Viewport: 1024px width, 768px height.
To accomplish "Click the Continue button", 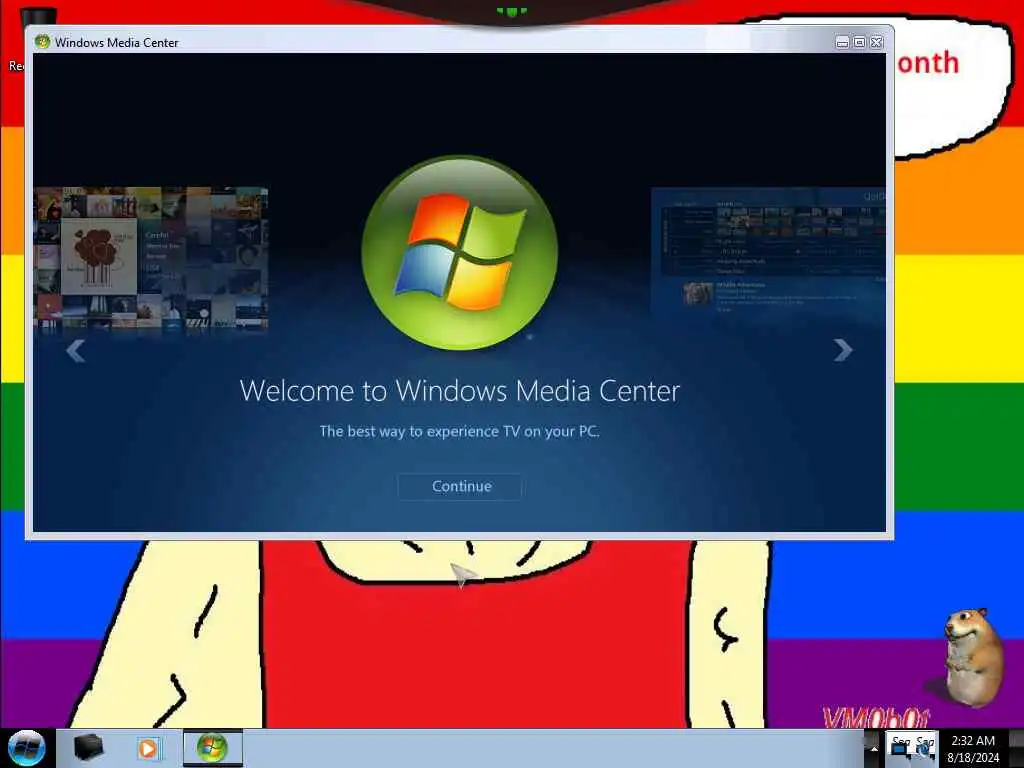I will (460, 487).
